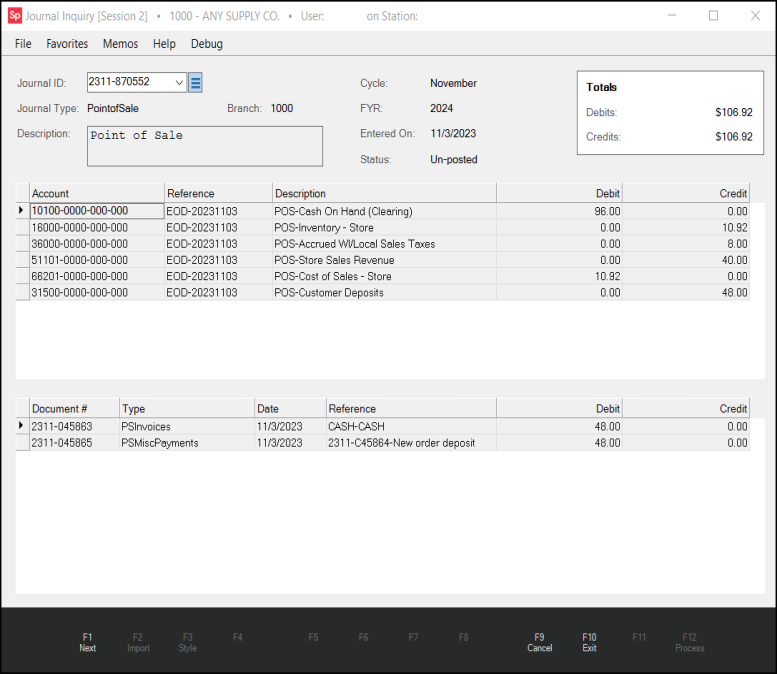Click the 96.00 debit value
777x674 pixels.
pyautogui.click(x=607, y=211)
